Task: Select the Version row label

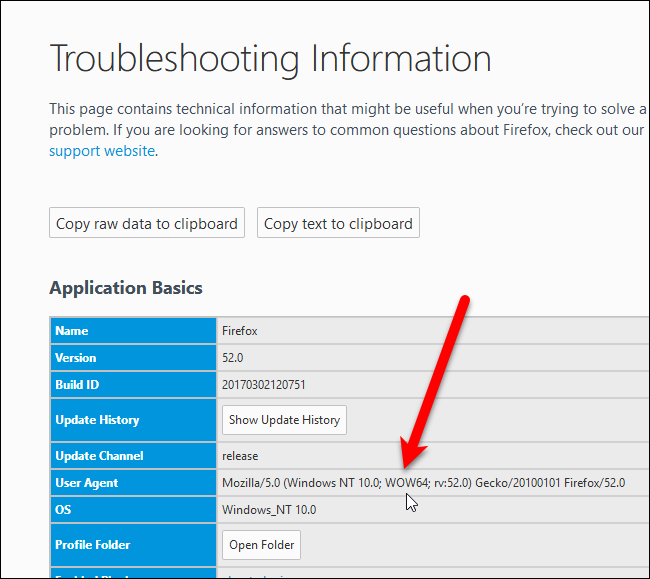Action: click(x=76, y=358)
